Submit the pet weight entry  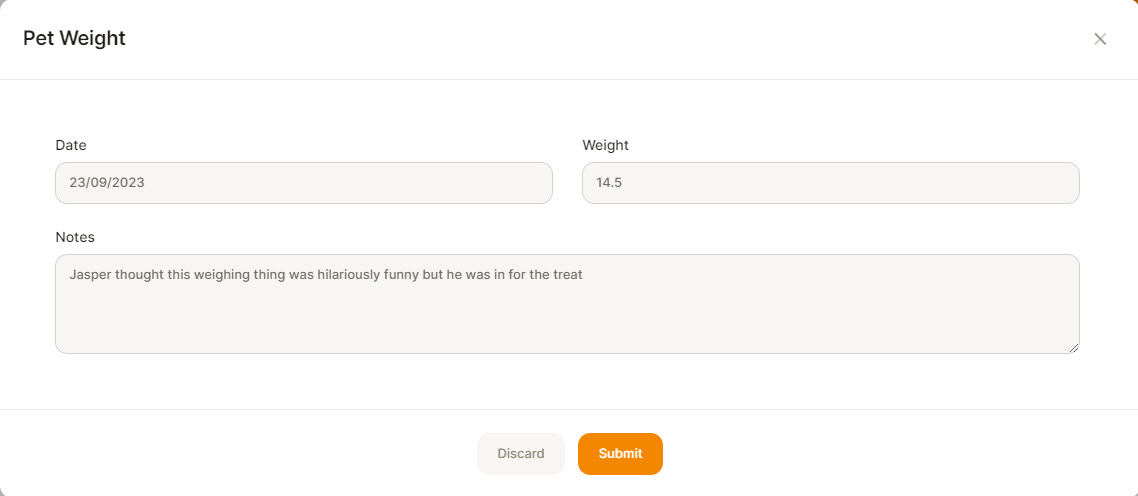(620, 454)
